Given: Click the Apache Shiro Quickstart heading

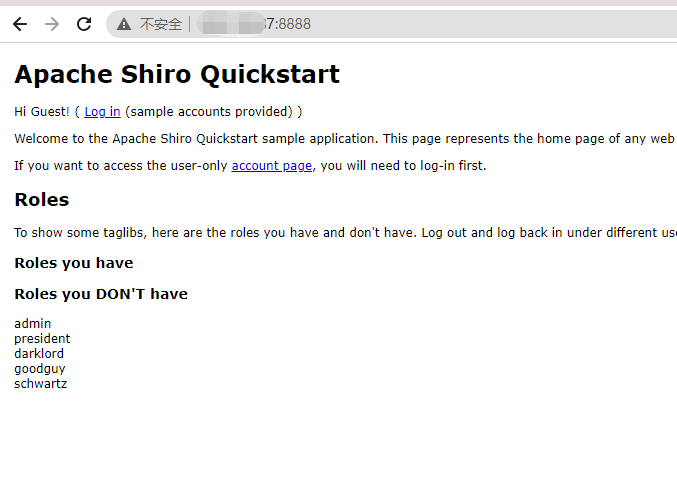Looking at the screenshot, I should (x=177, y=74).
